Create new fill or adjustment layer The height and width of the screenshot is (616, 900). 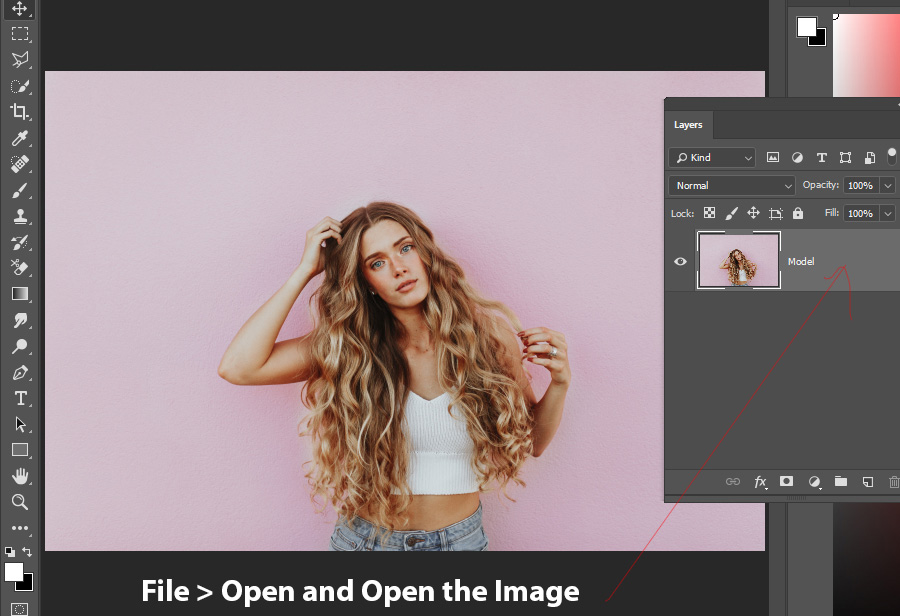(x=814, y=482)
